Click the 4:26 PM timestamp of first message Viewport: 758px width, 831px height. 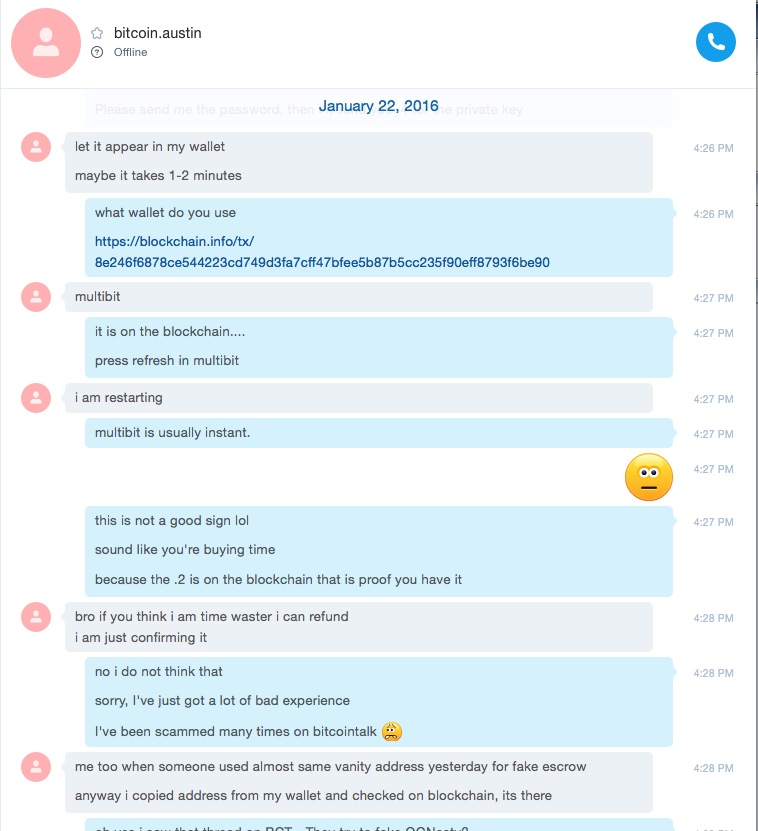(713, 148)
